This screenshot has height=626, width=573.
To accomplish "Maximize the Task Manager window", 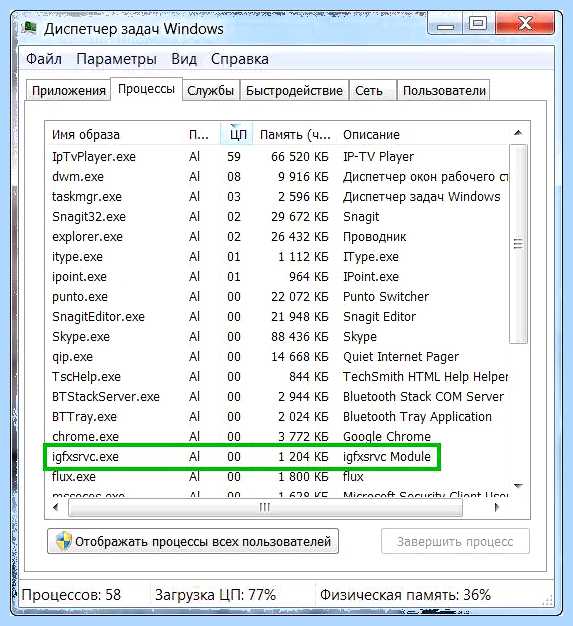I will coord(478,24).
